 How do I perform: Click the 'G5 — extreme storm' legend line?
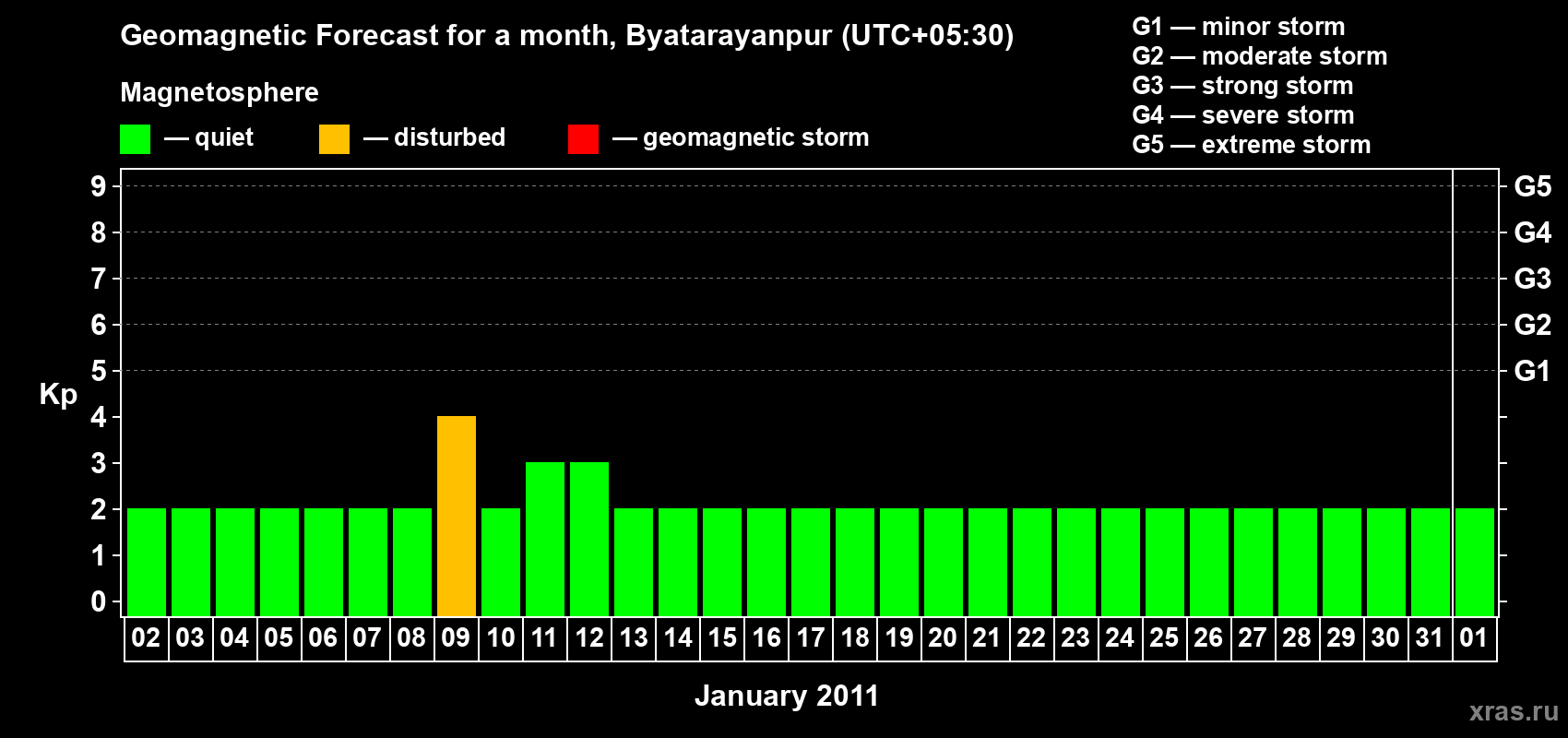[1252, 145]
